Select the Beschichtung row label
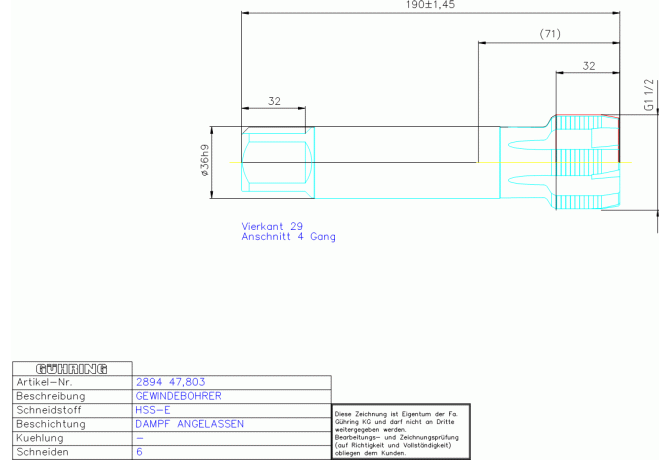This screenshot has width=670, height=460. tap(48, 424)
